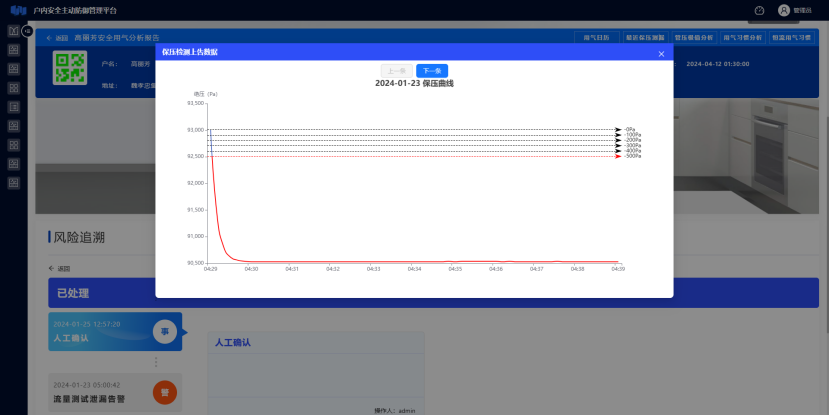829x415 pixels.
Task: Click the 返回 link under 风险追溯
Action: pos(59,269)
